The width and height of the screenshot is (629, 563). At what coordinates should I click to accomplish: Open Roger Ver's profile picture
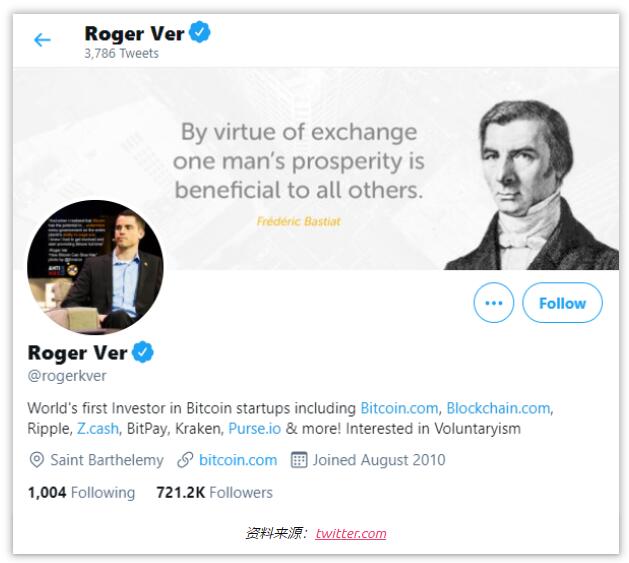(x=95, y=267)
